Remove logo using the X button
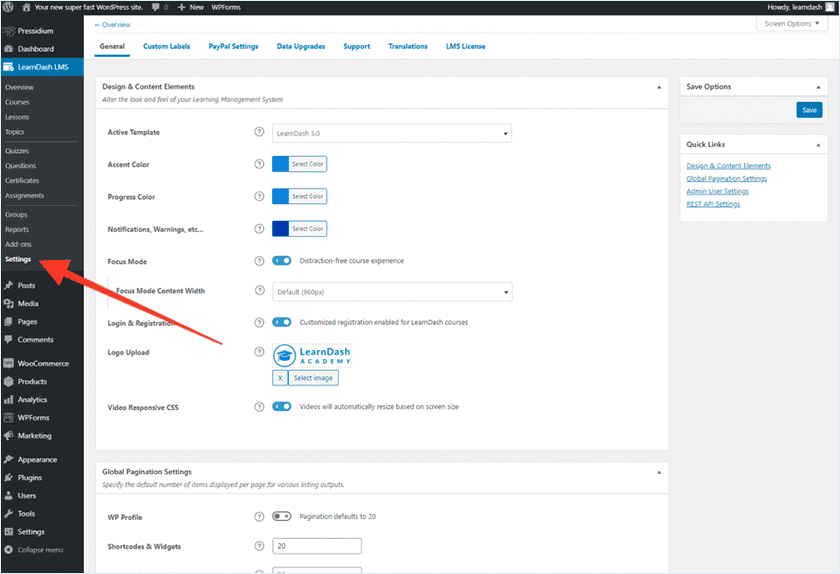 [280, 378]
